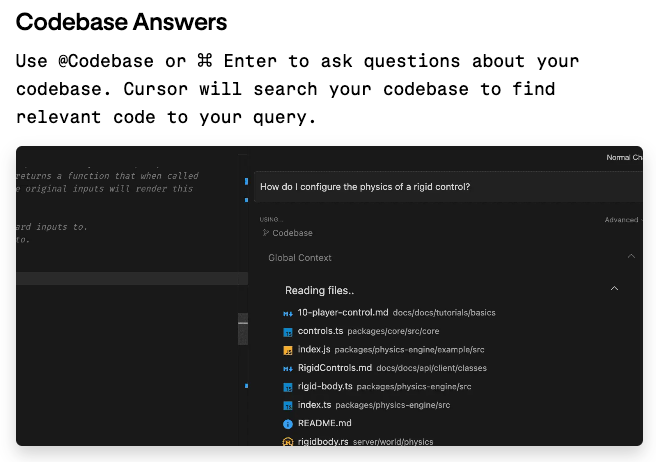656x462 pixels.
Task: Collapse the Global Context section
Action: click(x=631, y=257)
